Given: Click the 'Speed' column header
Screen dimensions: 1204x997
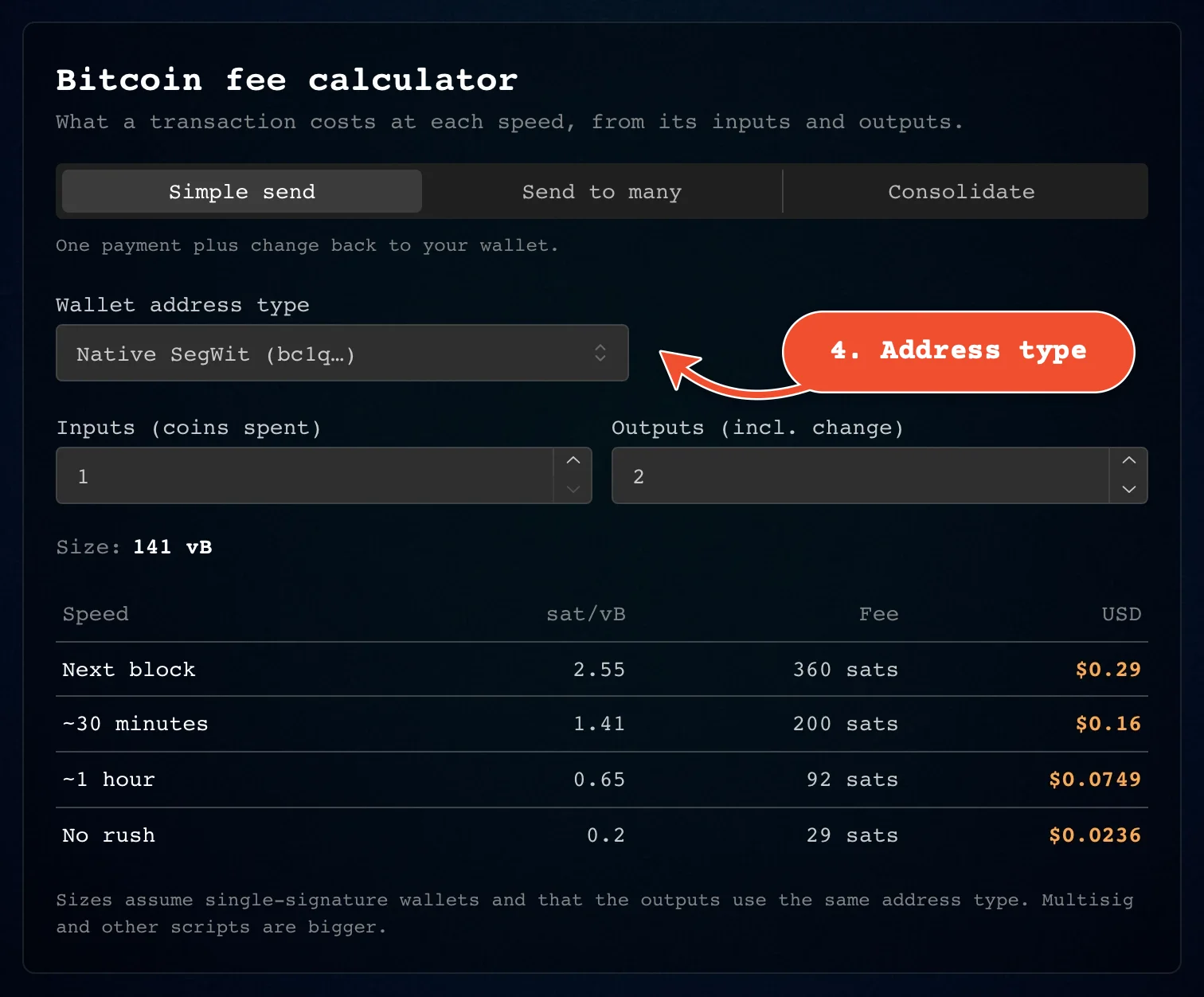Looking at the screenshot, I should point(96,614).
